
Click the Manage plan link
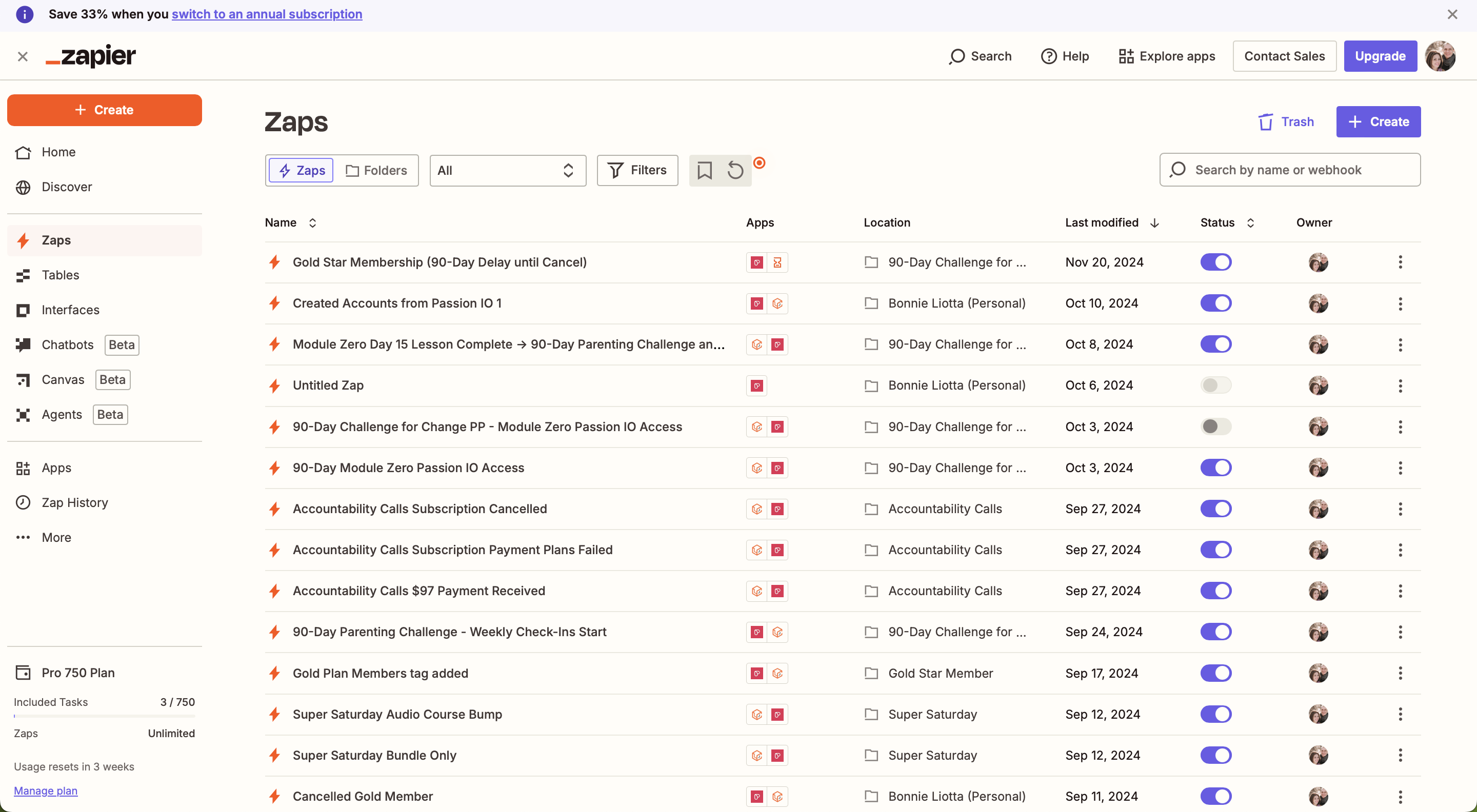45,791
